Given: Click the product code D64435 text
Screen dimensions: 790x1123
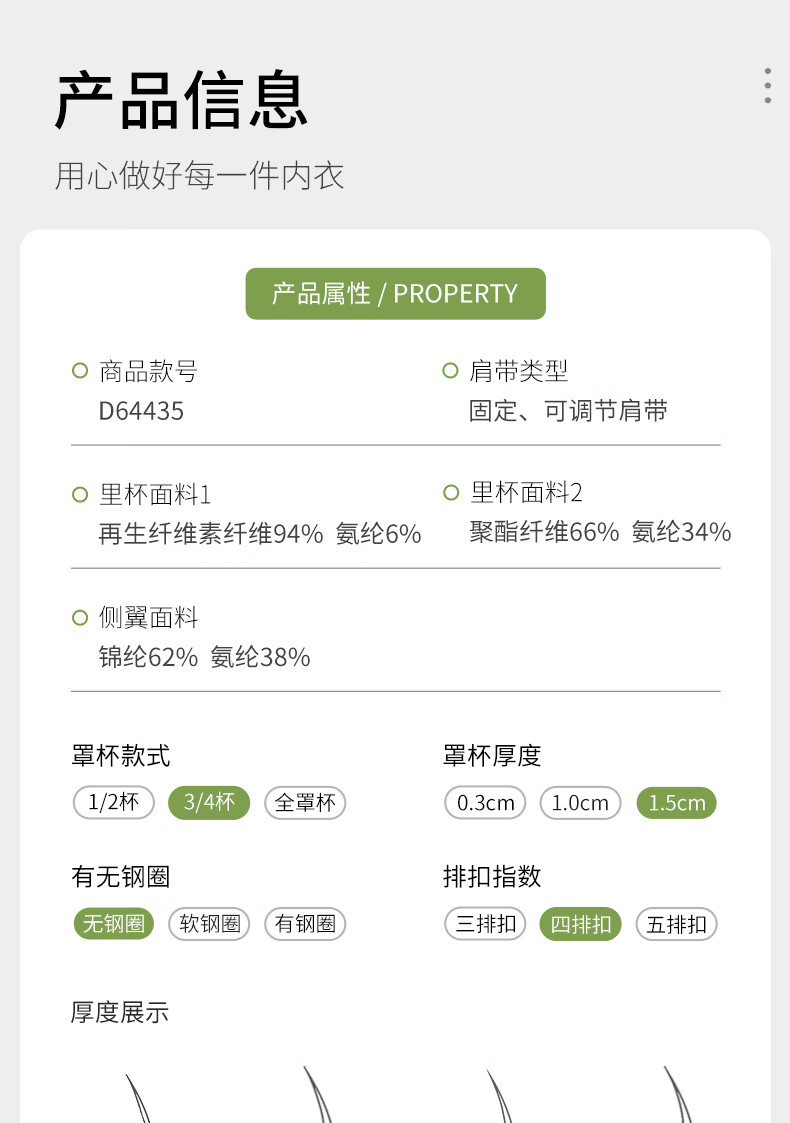Looking at the screenshot, I should (x=141, y=411).
